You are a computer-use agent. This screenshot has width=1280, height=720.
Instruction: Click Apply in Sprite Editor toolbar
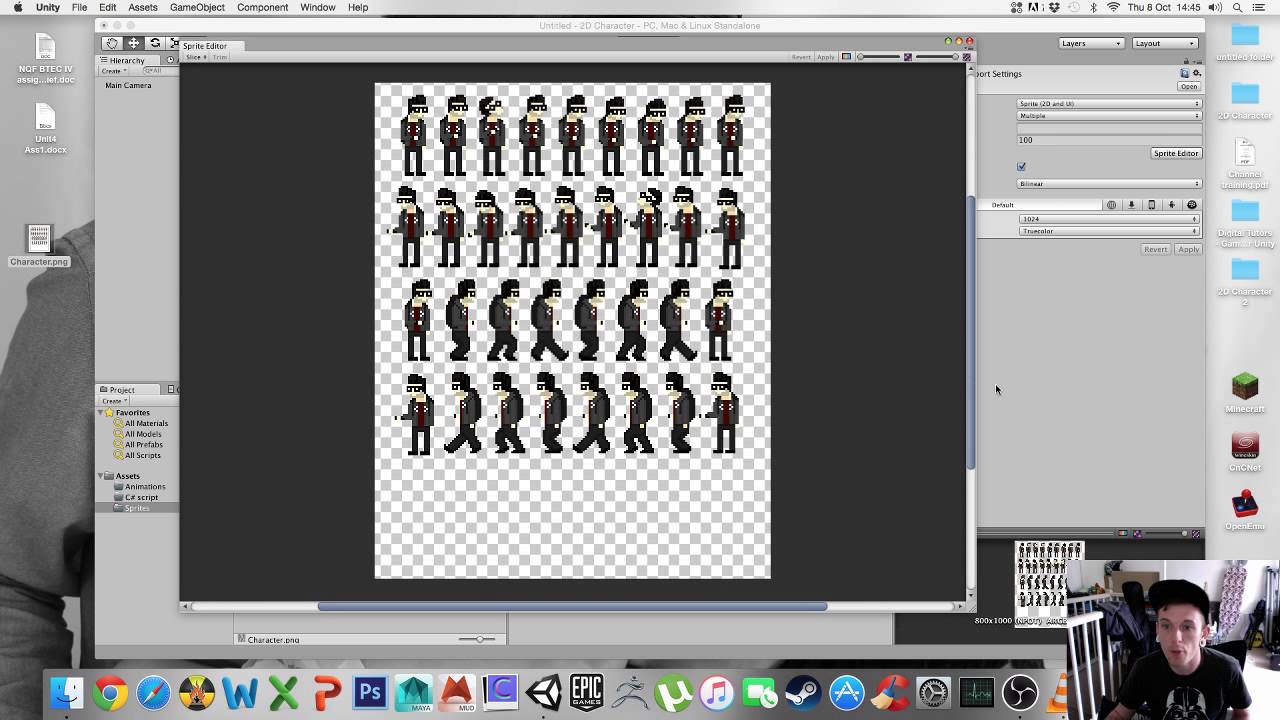coord(826,57)
